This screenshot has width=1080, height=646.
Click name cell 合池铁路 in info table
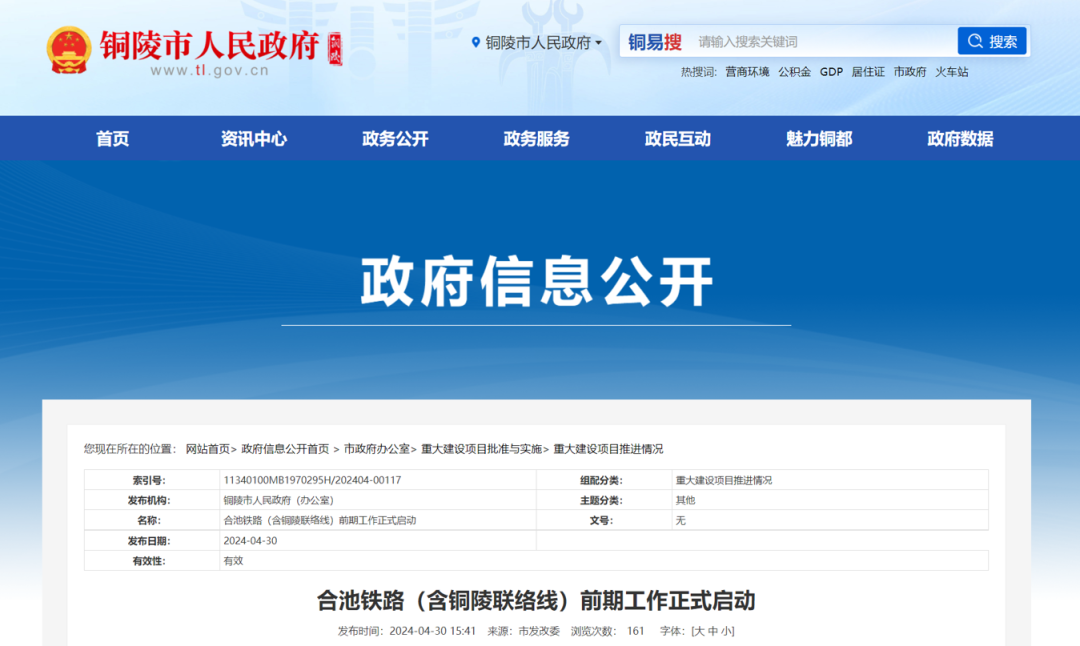(x=320, y=520)
